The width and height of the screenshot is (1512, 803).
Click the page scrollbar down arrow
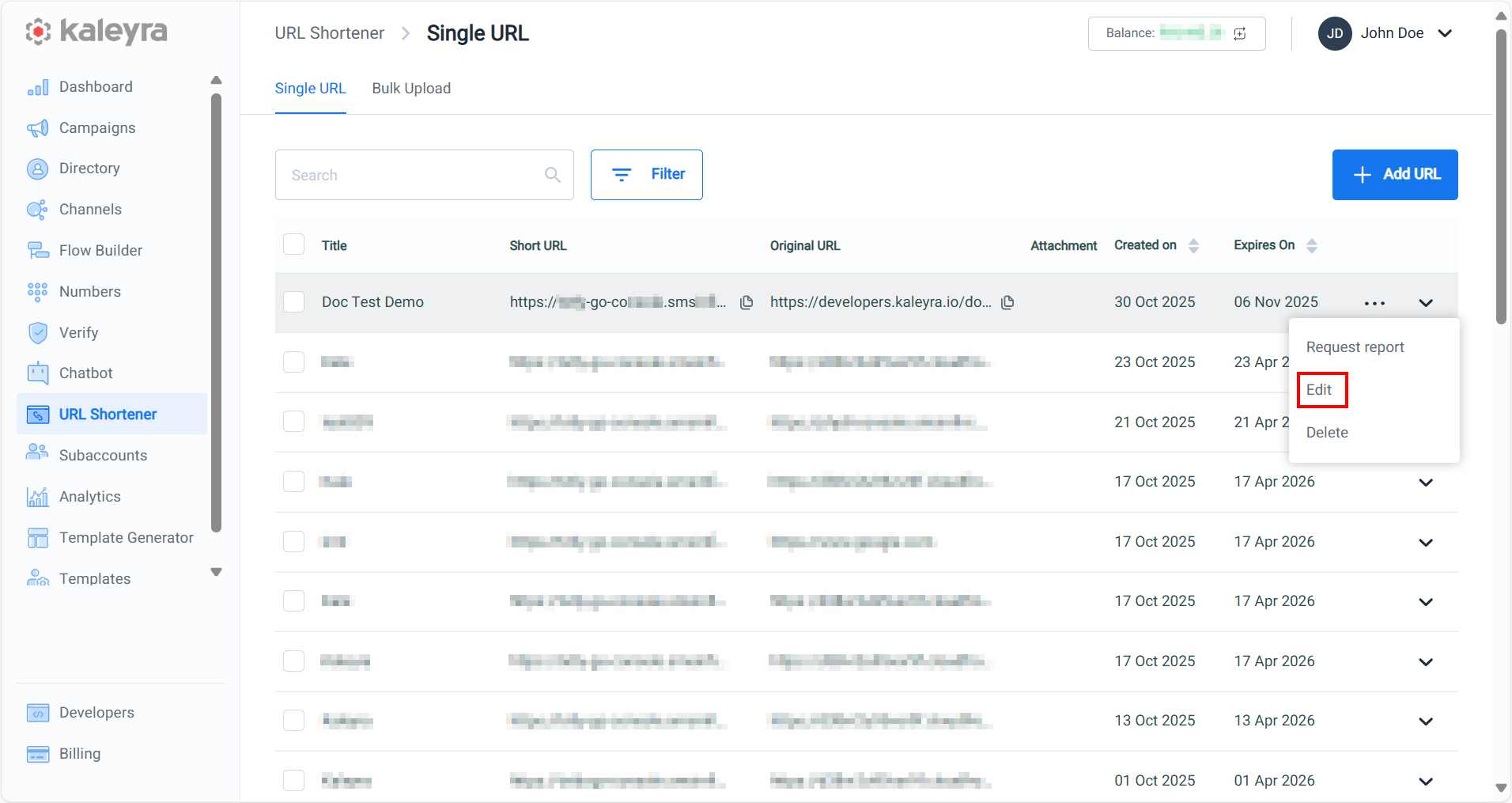click(x=1501, y=788)
